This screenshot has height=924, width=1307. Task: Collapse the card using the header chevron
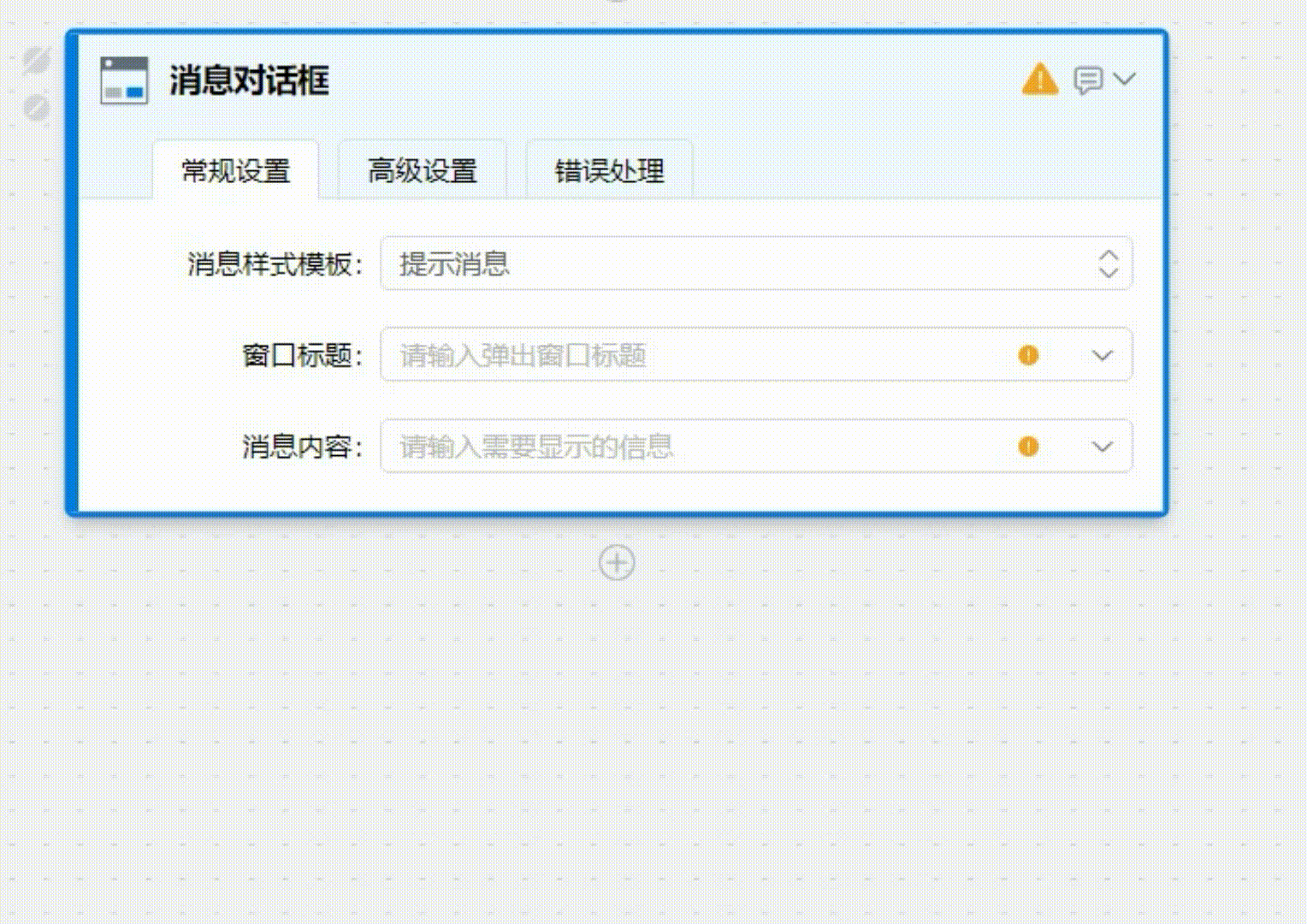pyautogui.click(x=1125, y=80)
